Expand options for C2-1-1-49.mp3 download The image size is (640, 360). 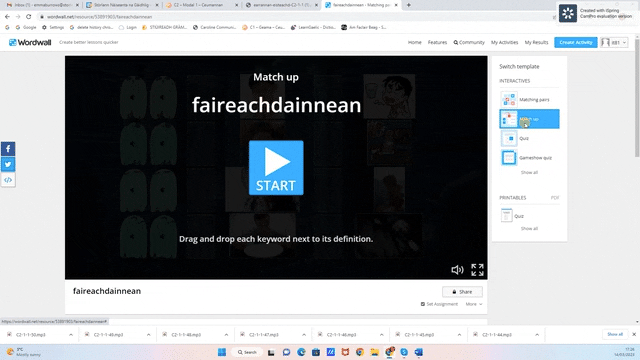click(149, 335)
